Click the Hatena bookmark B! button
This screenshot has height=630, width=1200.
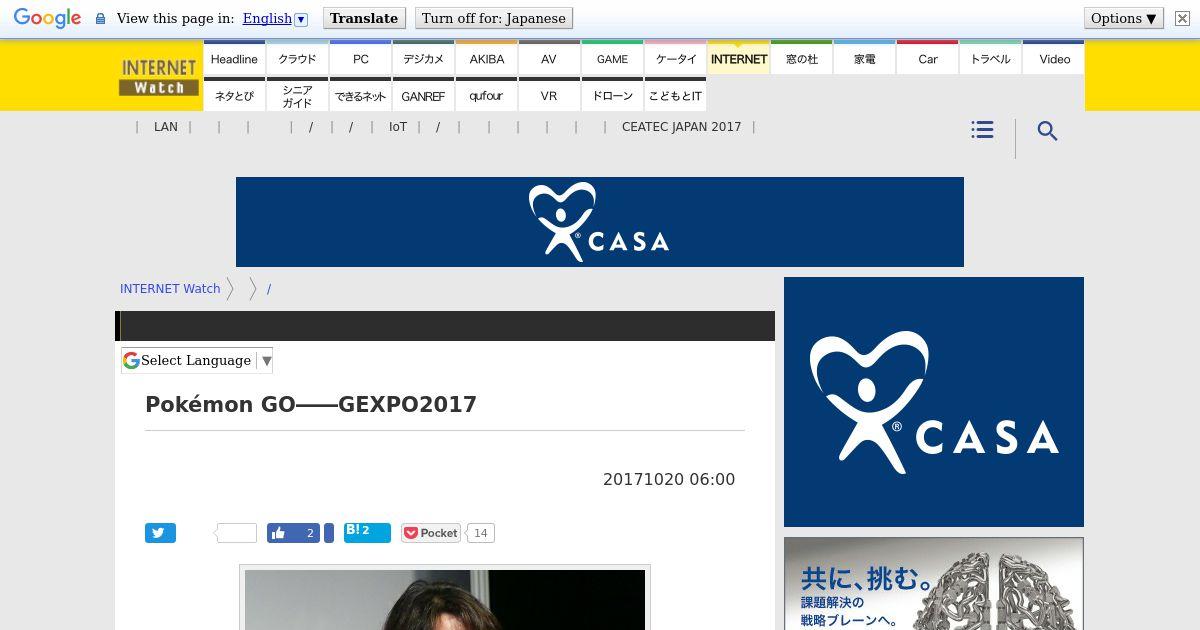367,532
